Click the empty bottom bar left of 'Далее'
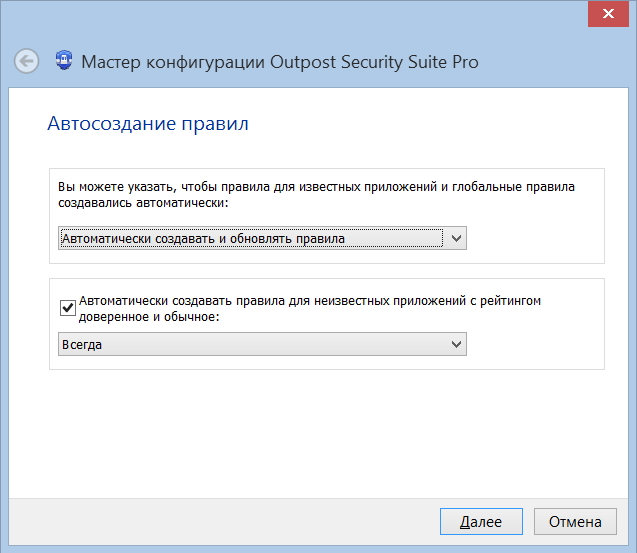 (x=220, y=521)
